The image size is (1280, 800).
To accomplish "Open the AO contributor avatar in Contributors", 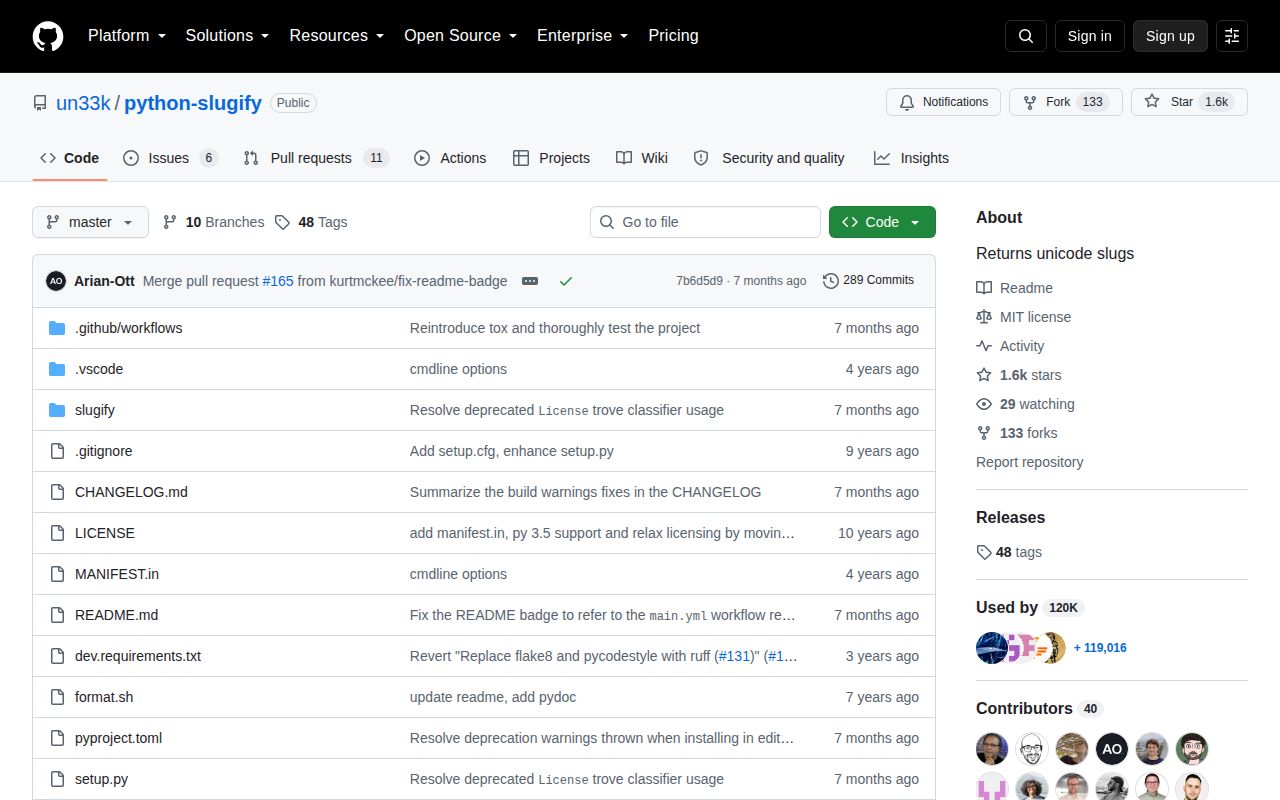I will (1112, 748).
